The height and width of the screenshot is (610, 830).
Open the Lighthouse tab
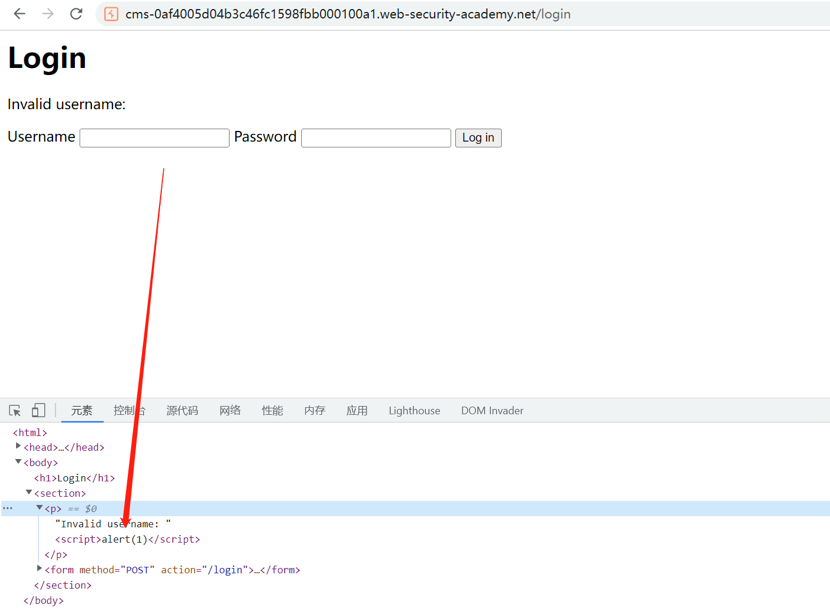[x=414, y=410]
